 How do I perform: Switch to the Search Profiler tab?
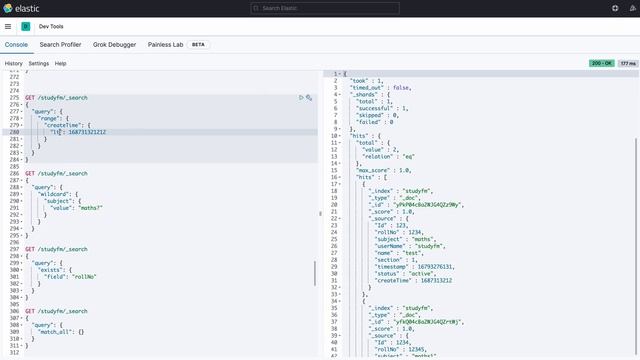60,44
